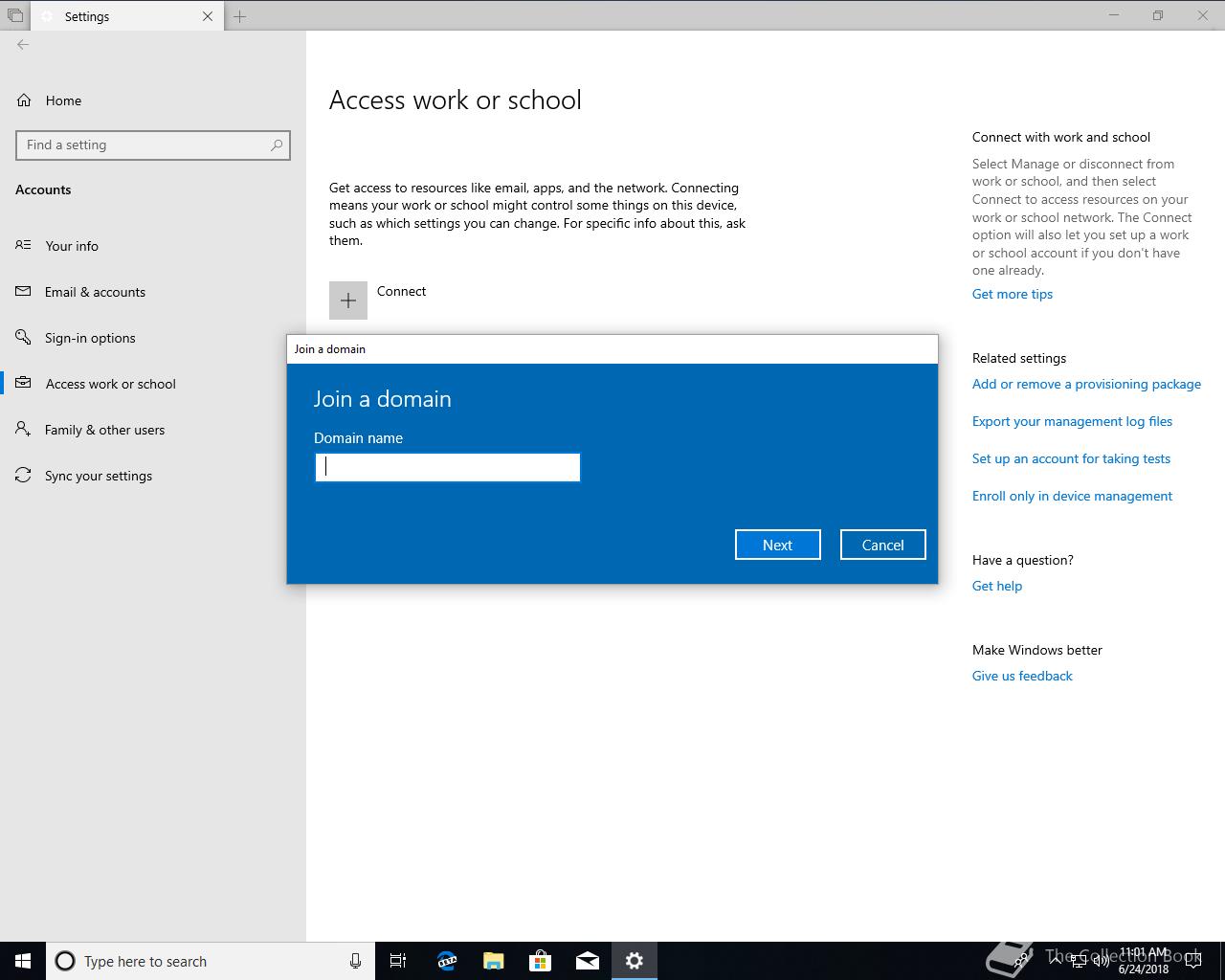Click the Home icon in sidebar
The width and height of the screenshot is (1225, 980).
coord(24,100)
